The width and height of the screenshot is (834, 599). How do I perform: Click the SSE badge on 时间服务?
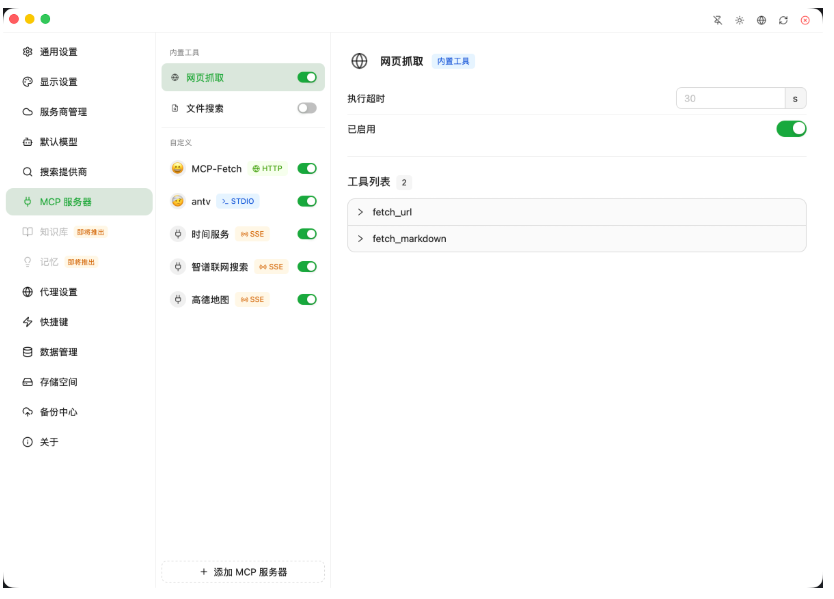(253, 234)
